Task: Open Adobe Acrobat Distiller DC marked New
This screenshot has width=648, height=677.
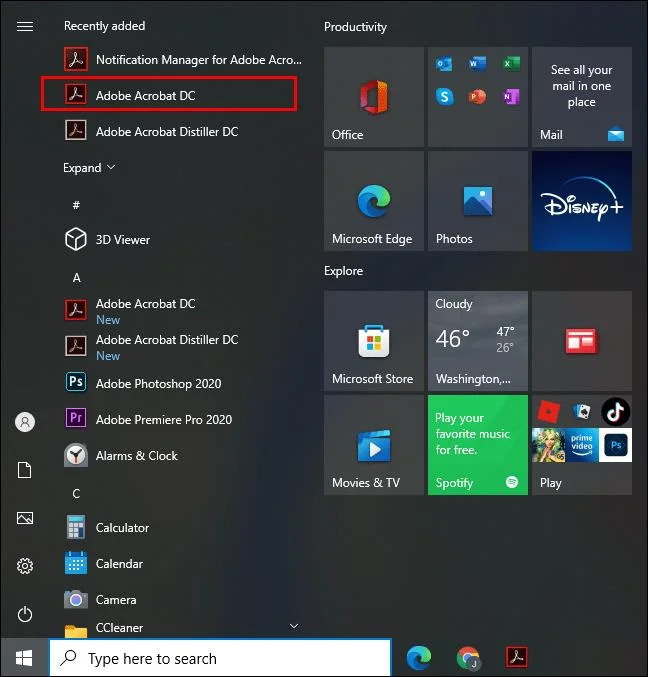Action: 151,347
